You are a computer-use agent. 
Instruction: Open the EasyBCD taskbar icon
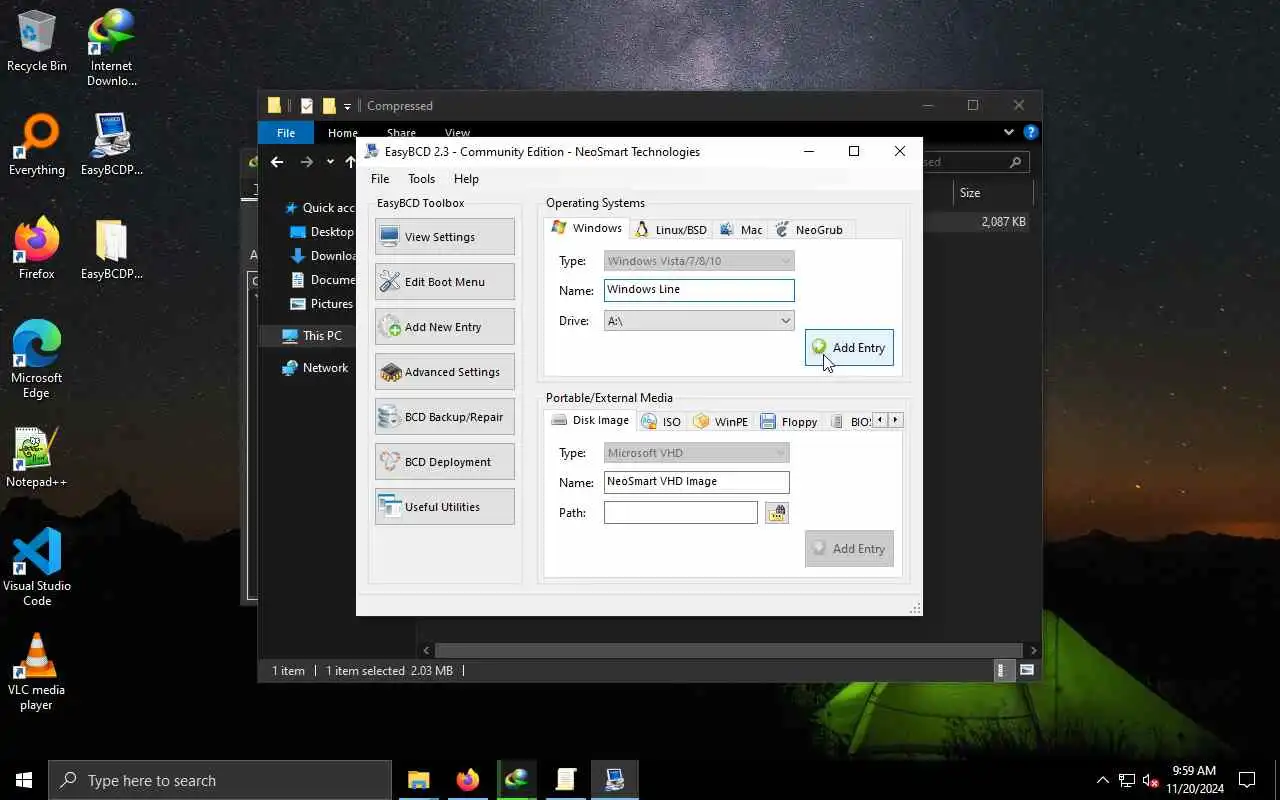point(614,780)
